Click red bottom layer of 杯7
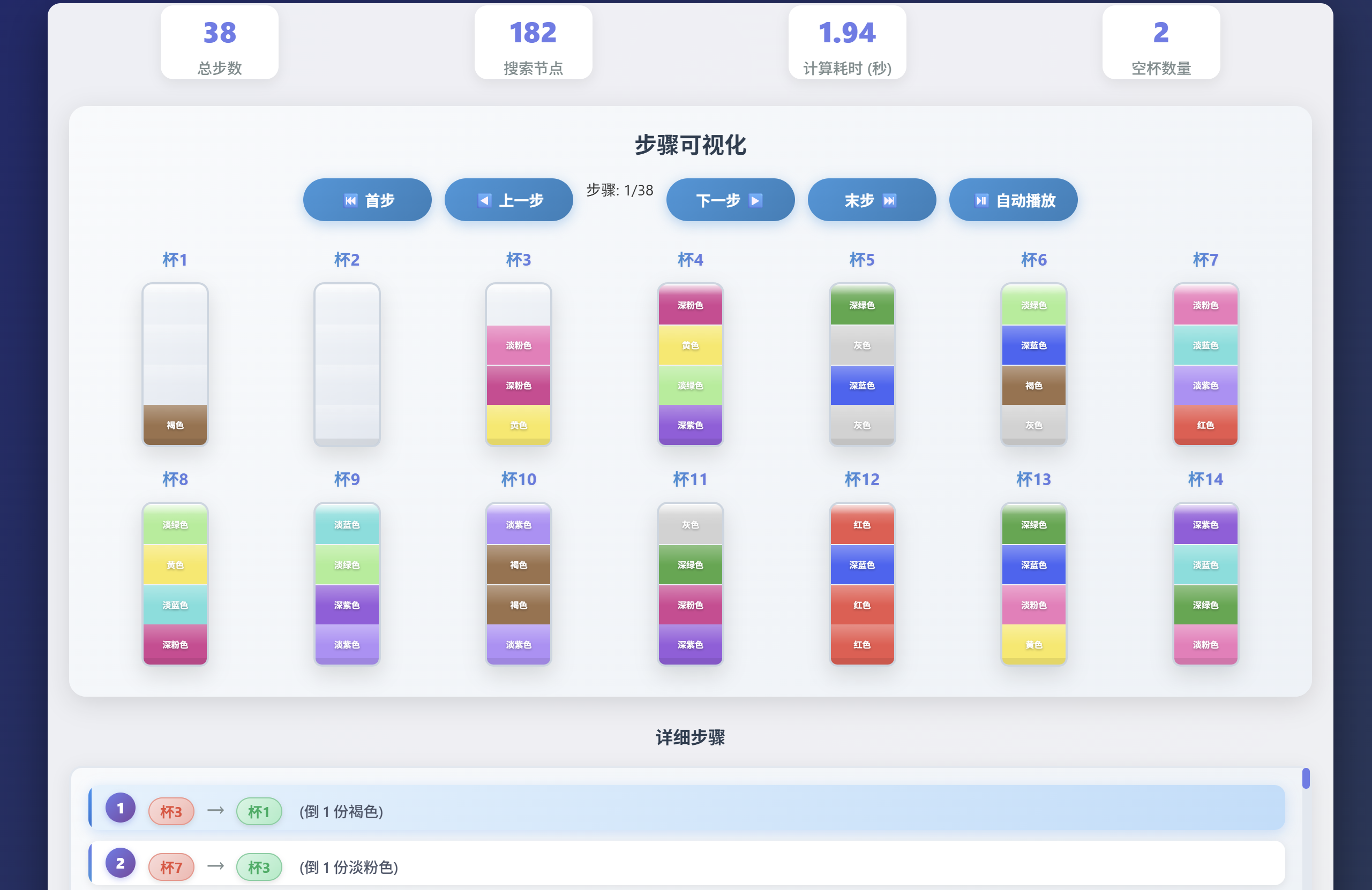This screenshot has width=1372, height=890. 1205,425
